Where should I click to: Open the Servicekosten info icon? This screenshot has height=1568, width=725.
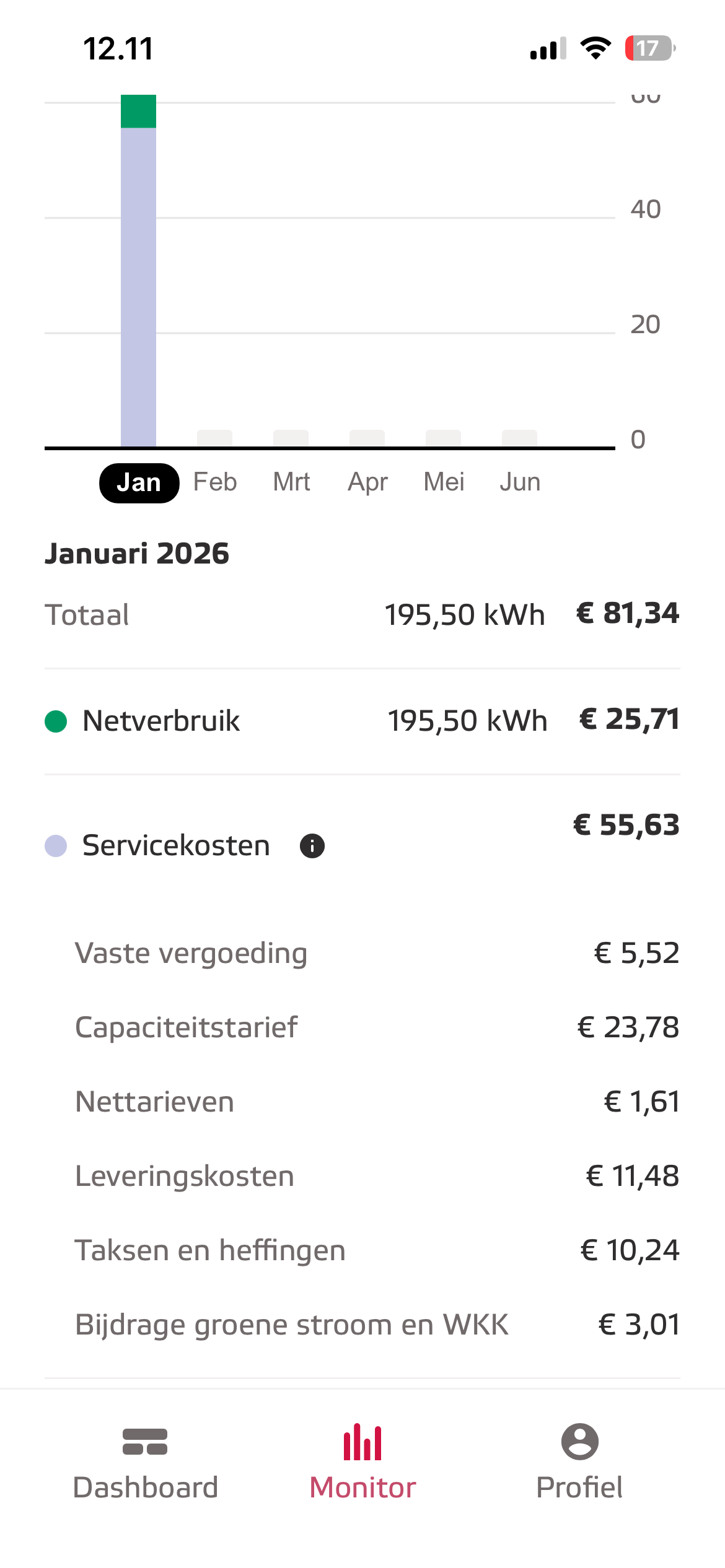312,846
